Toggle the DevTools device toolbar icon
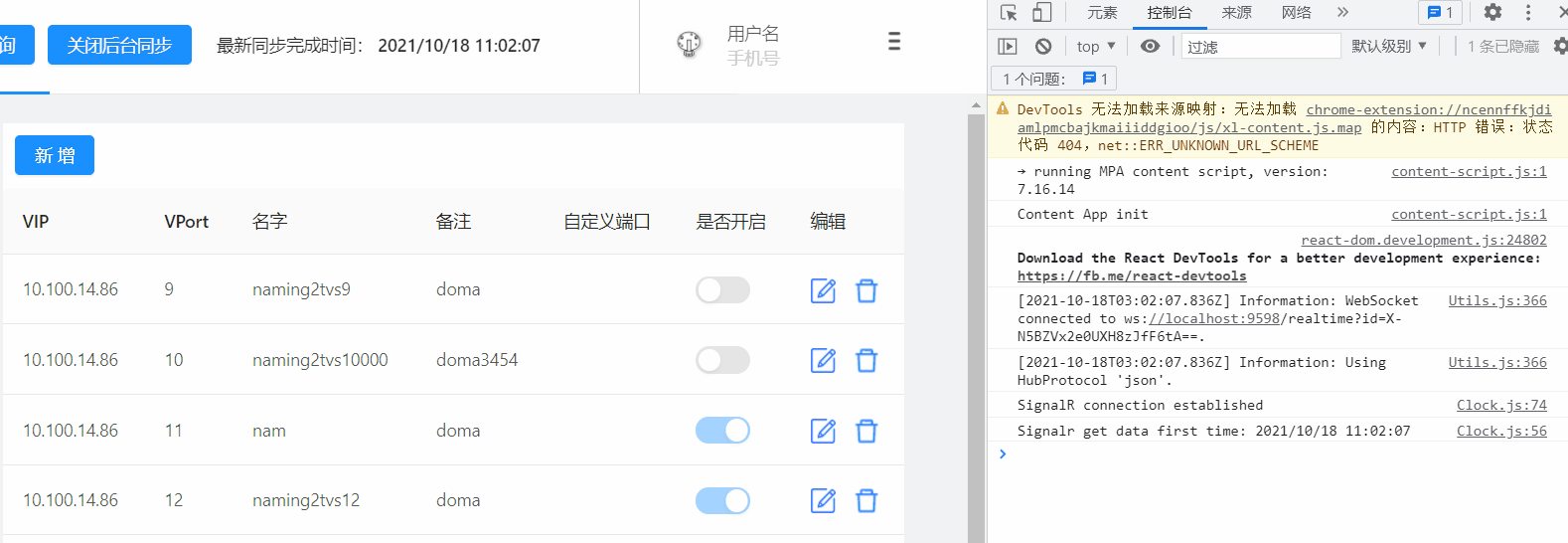Viewport: 1568px width, 543px height. (x=1041, y=13)
